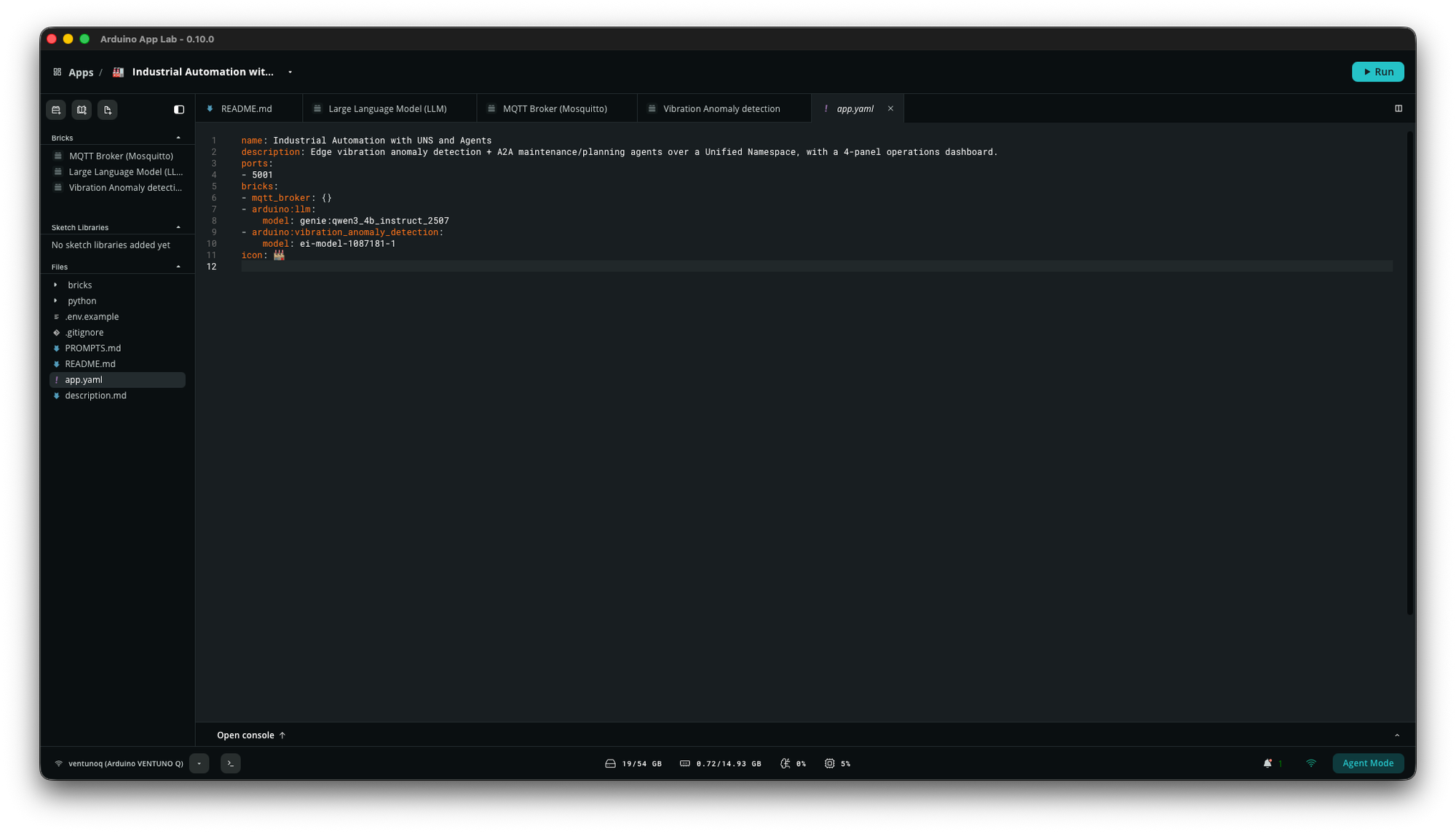
Task: Click the green Wi-Fi status icon
Action: [1311, 763]
